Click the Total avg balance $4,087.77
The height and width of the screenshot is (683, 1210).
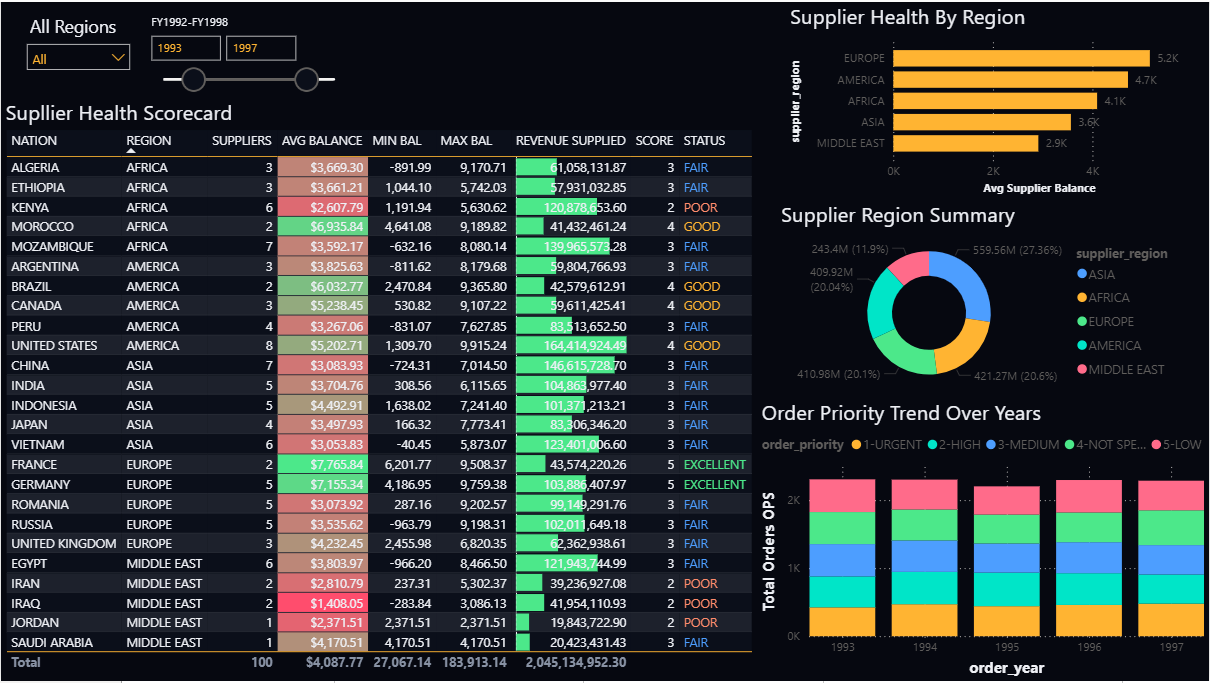click(335, 662)
